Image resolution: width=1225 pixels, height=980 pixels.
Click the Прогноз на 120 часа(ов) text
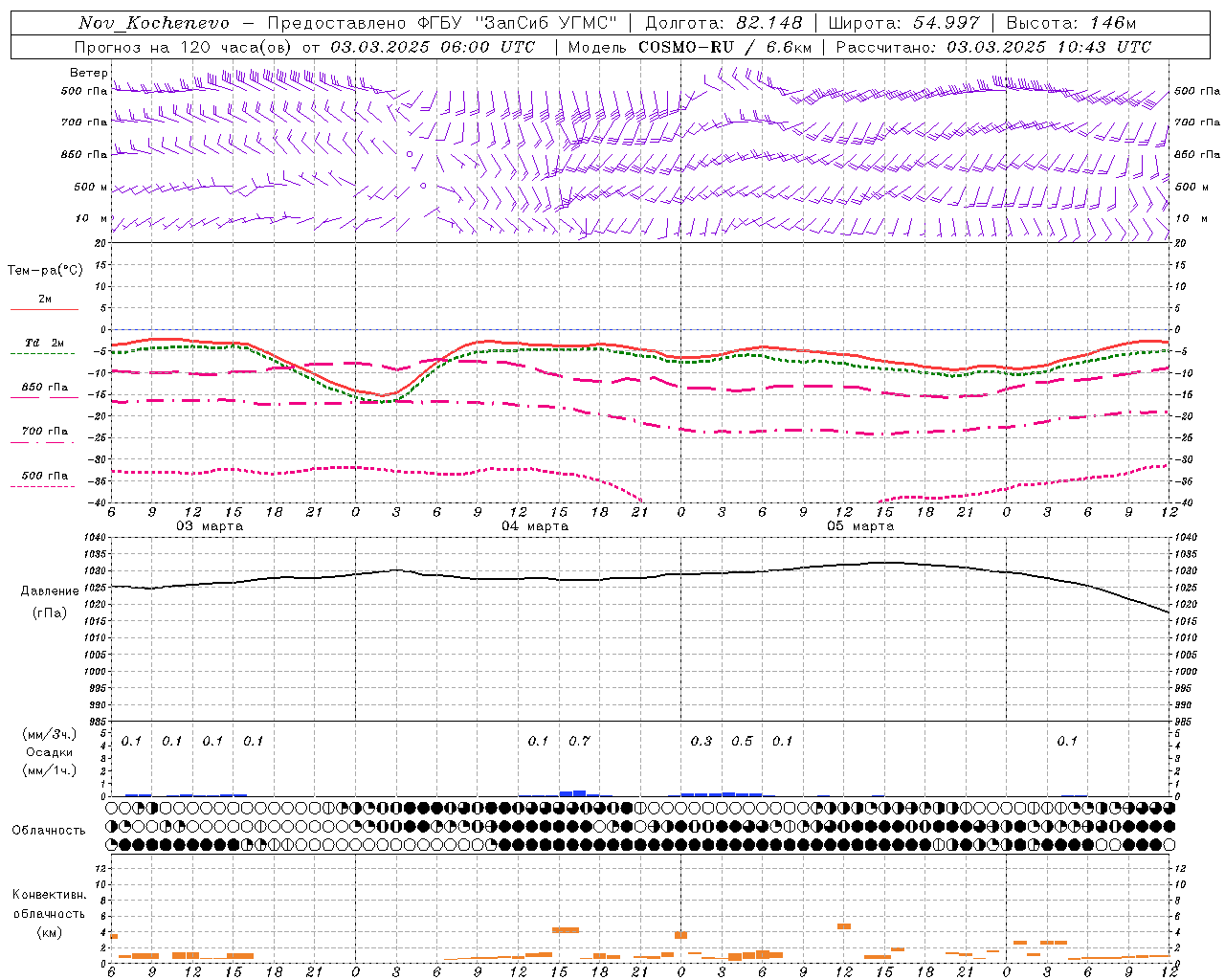[x=185, y=47]
